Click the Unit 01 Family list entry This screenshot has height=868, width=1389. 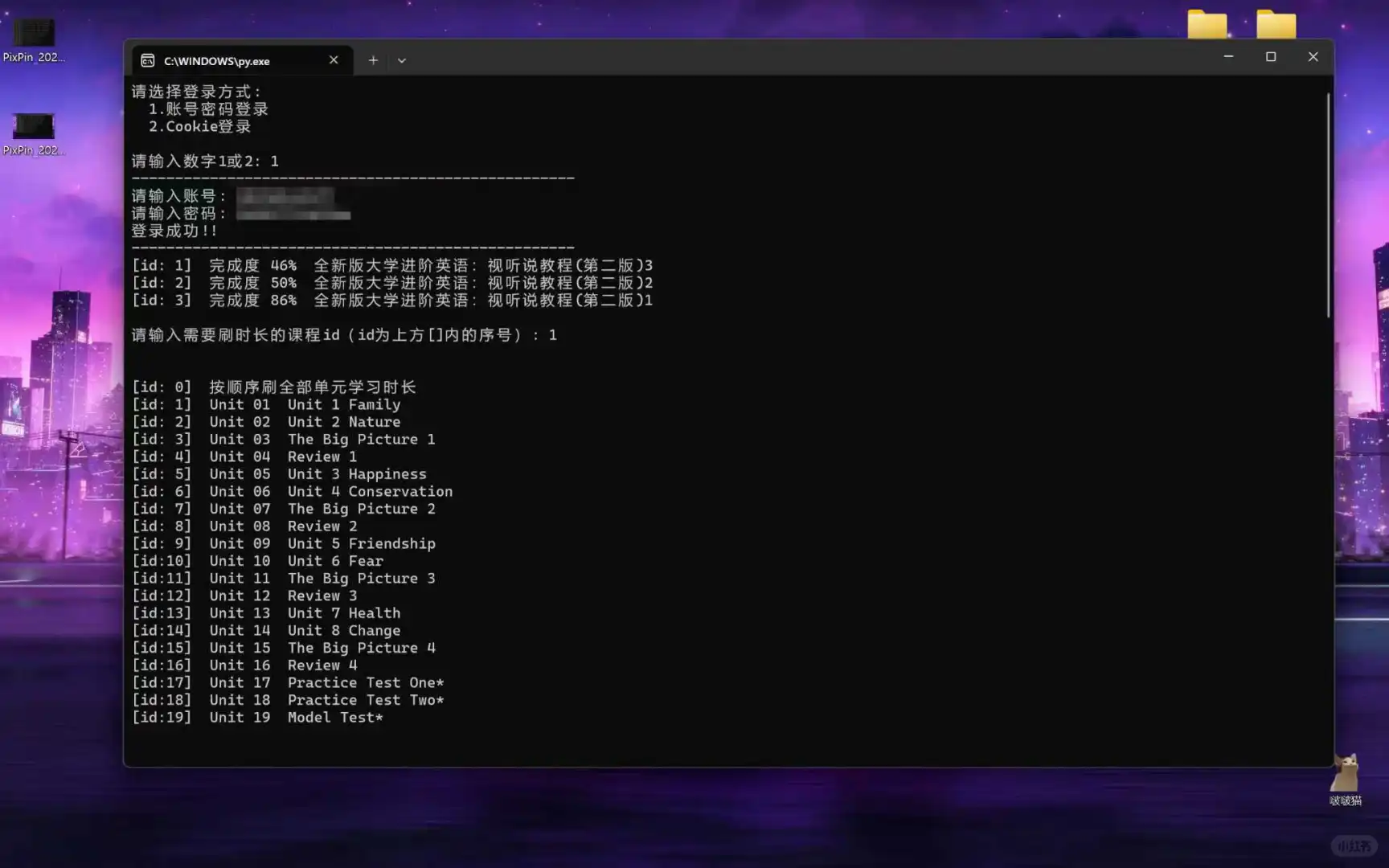(304, 404)
